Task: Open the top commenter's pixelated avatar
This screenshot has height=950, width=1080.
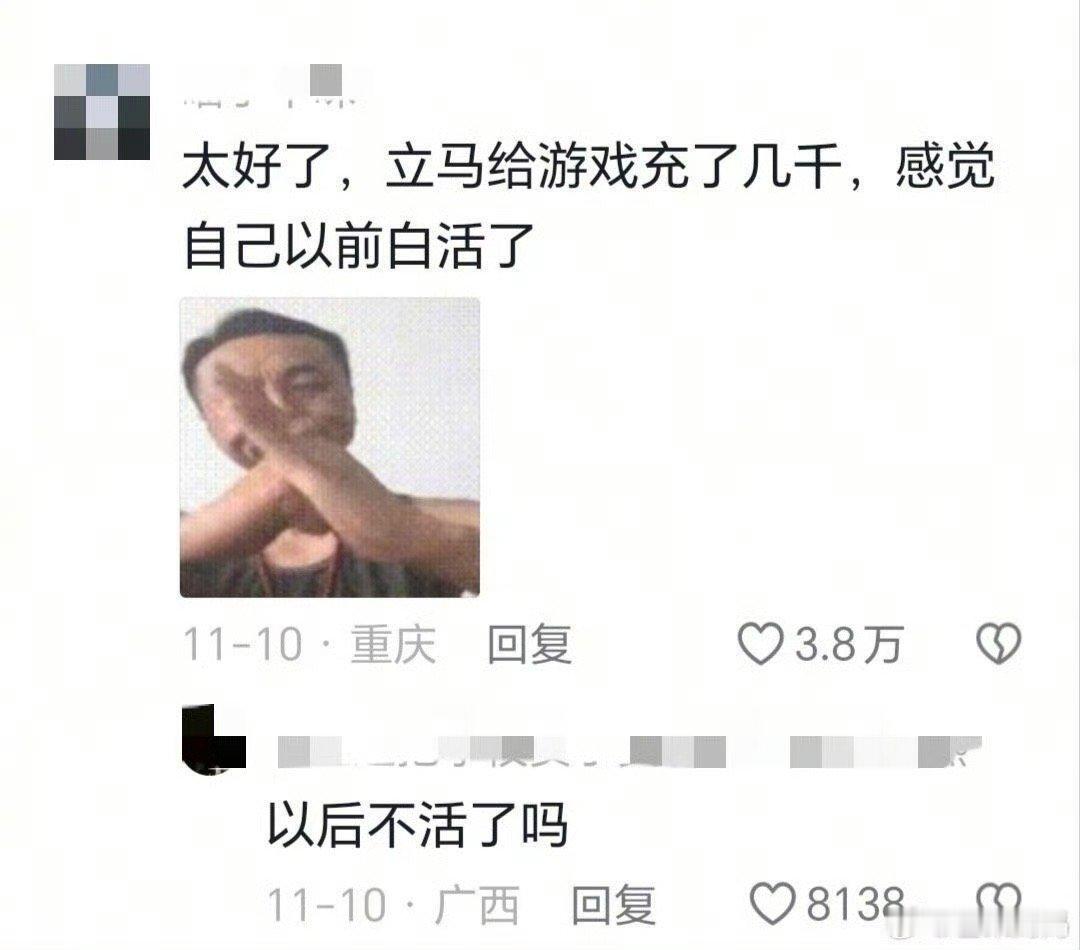Action: (102, 112)
